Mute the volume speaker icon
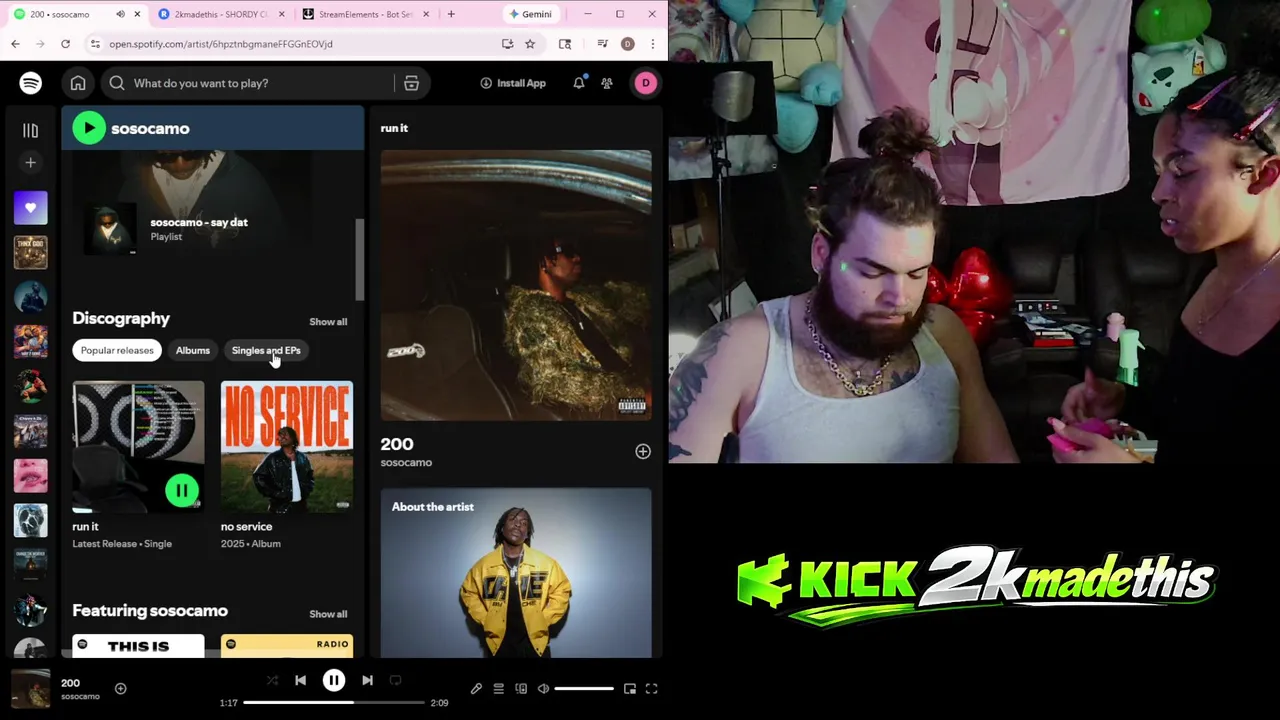 click(x=543, y=688)
